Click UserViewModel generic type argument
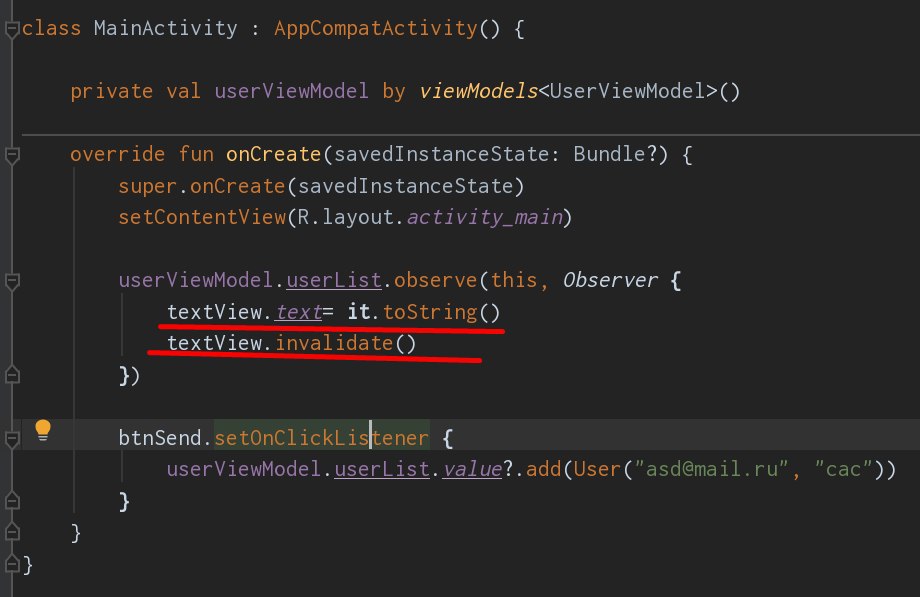The image size is (920, 597). [x=628, y=91]
